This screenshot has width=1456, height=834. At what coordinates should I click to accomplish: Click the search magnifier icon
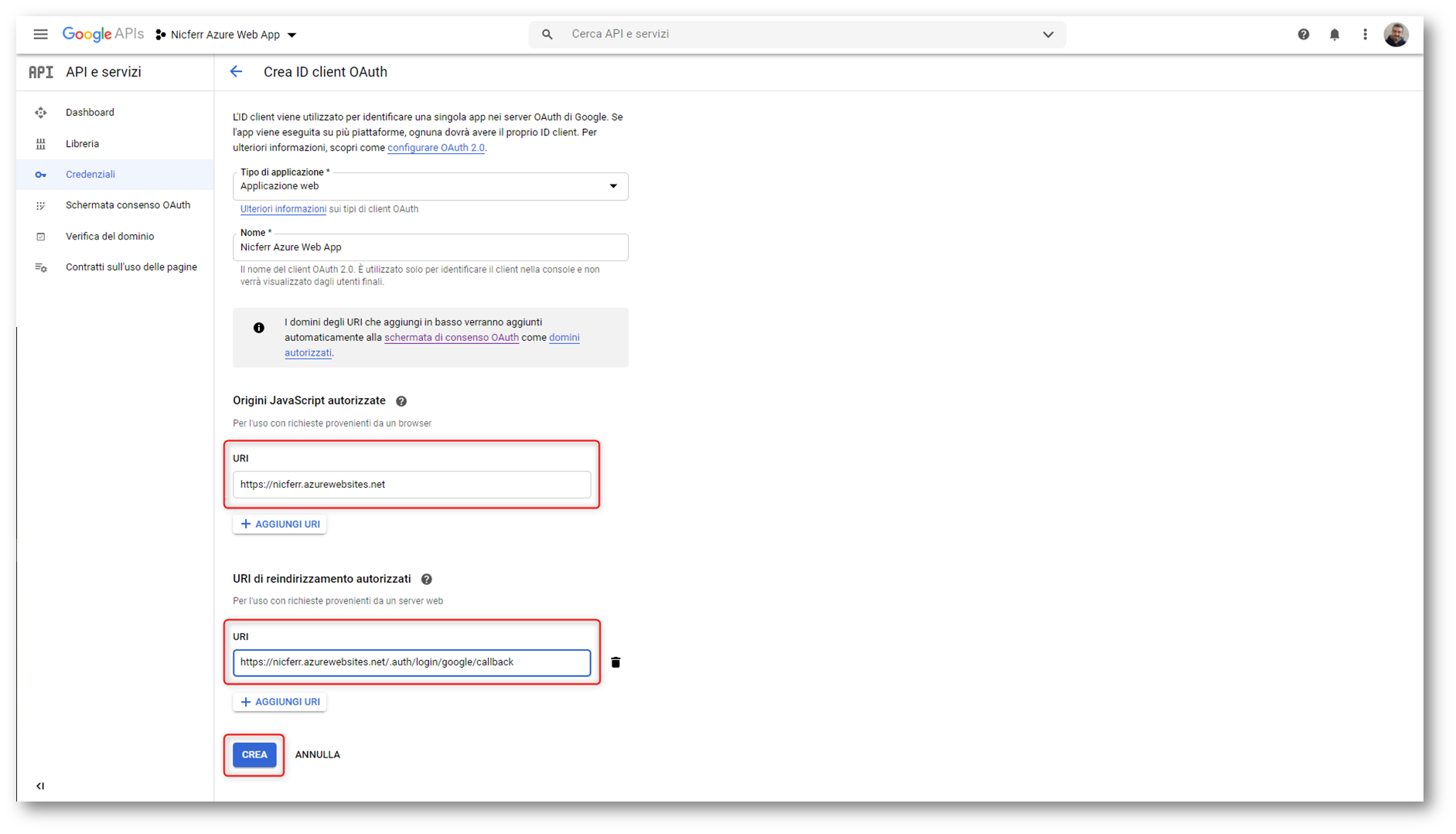pos(547,34)
